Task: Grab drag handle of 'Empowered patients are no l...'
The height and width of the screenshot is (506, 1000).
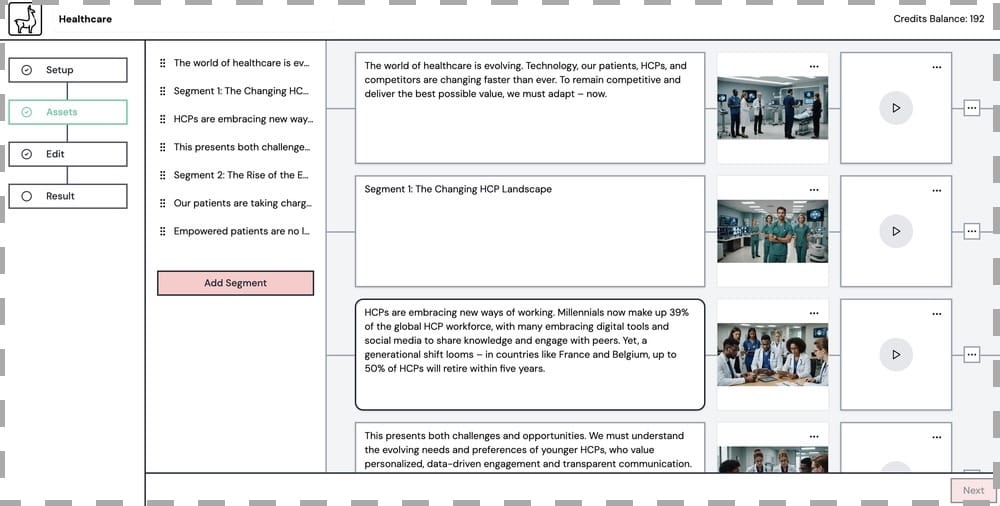Action: click(x=163, y=232)
